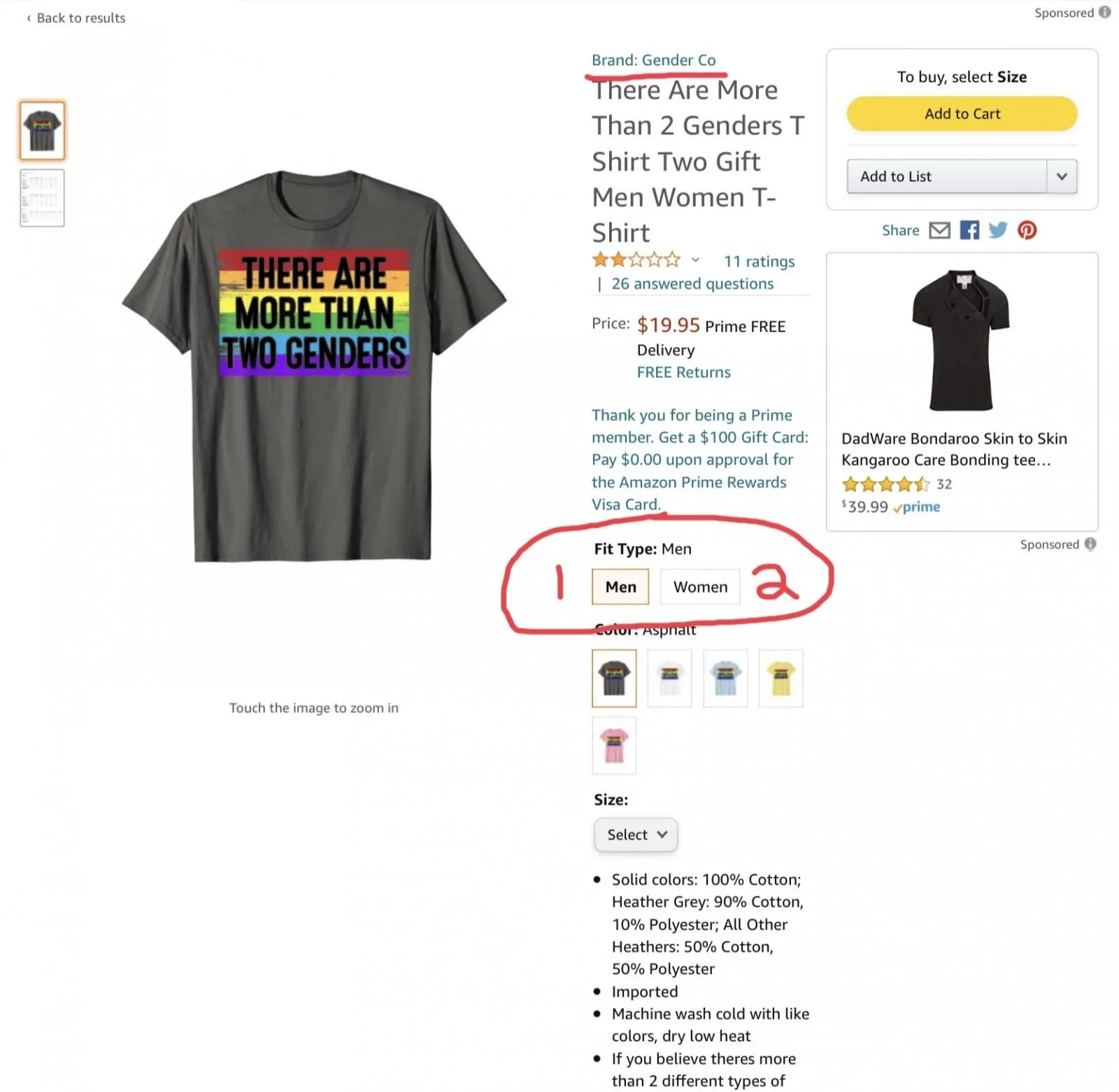Select the Women fit type

click(x=700, y=587)
